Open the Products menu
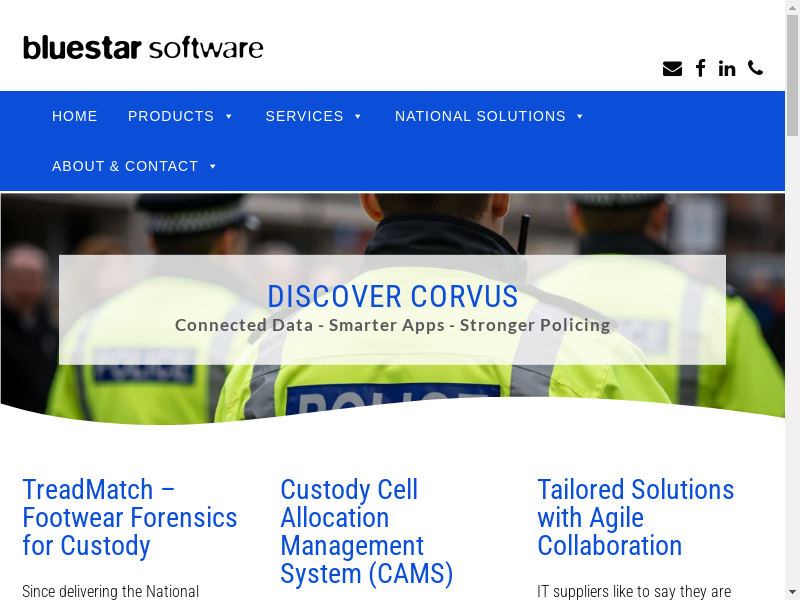 (171, 116)
